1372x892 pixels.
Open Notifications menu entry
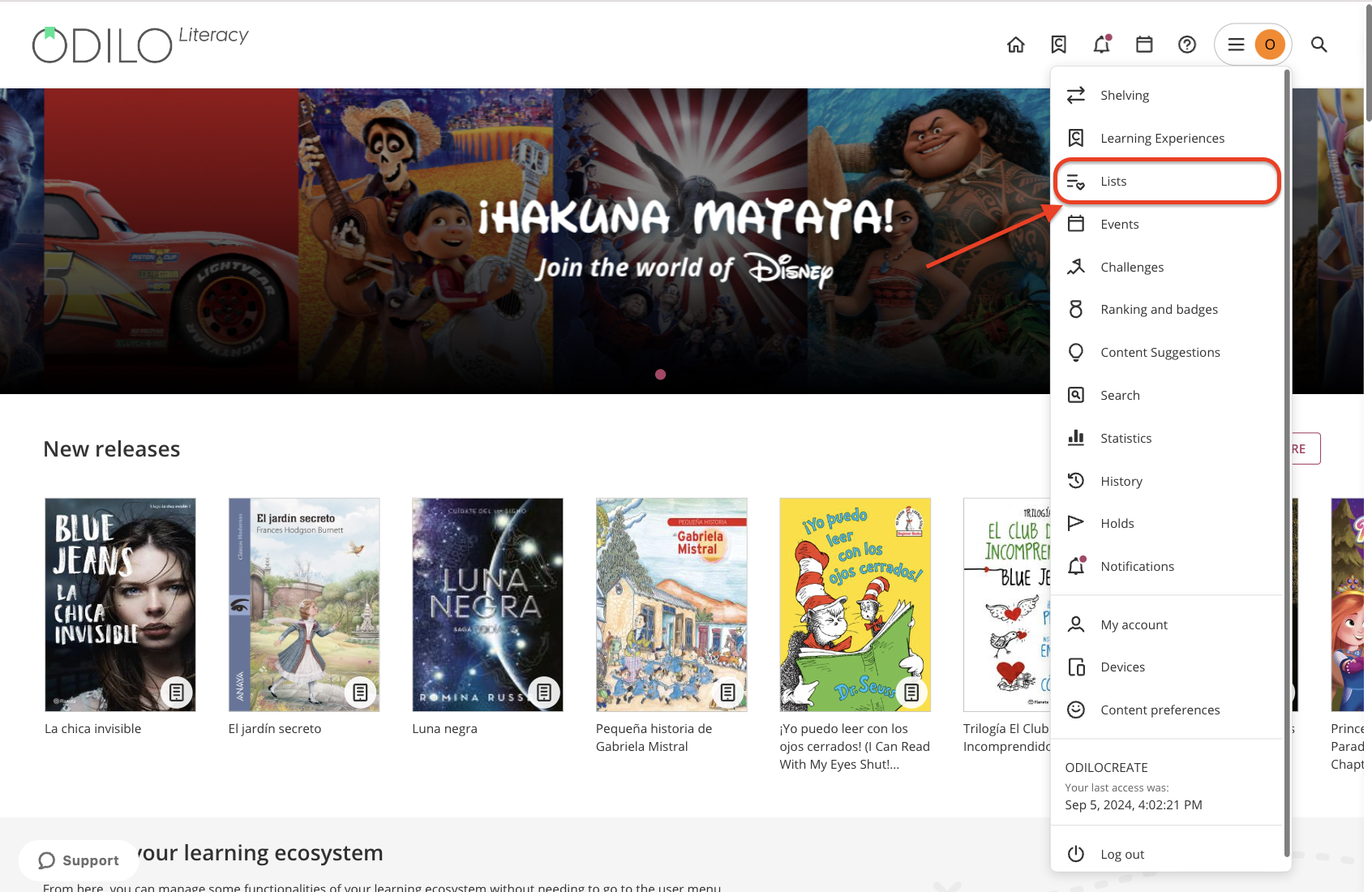[x=1168, y=566]
